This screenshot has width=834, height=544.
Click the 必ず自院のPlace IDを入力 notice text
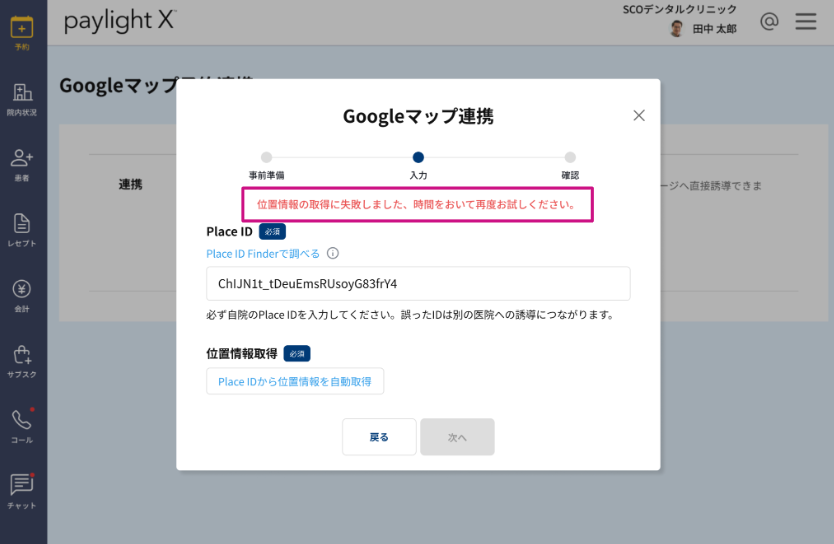pos(411,315)
